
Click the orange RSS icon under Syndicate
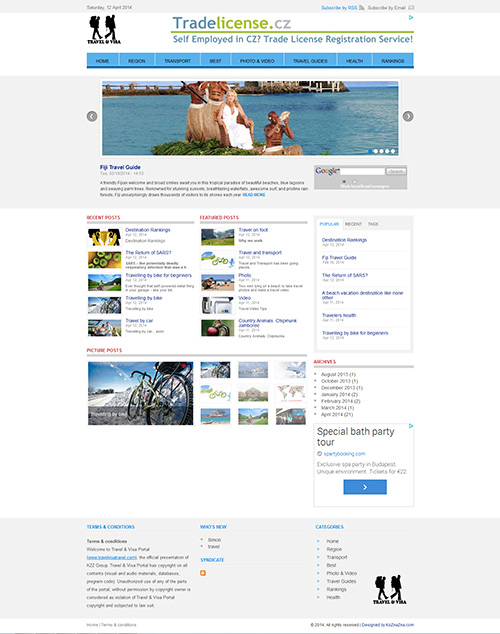203,573
